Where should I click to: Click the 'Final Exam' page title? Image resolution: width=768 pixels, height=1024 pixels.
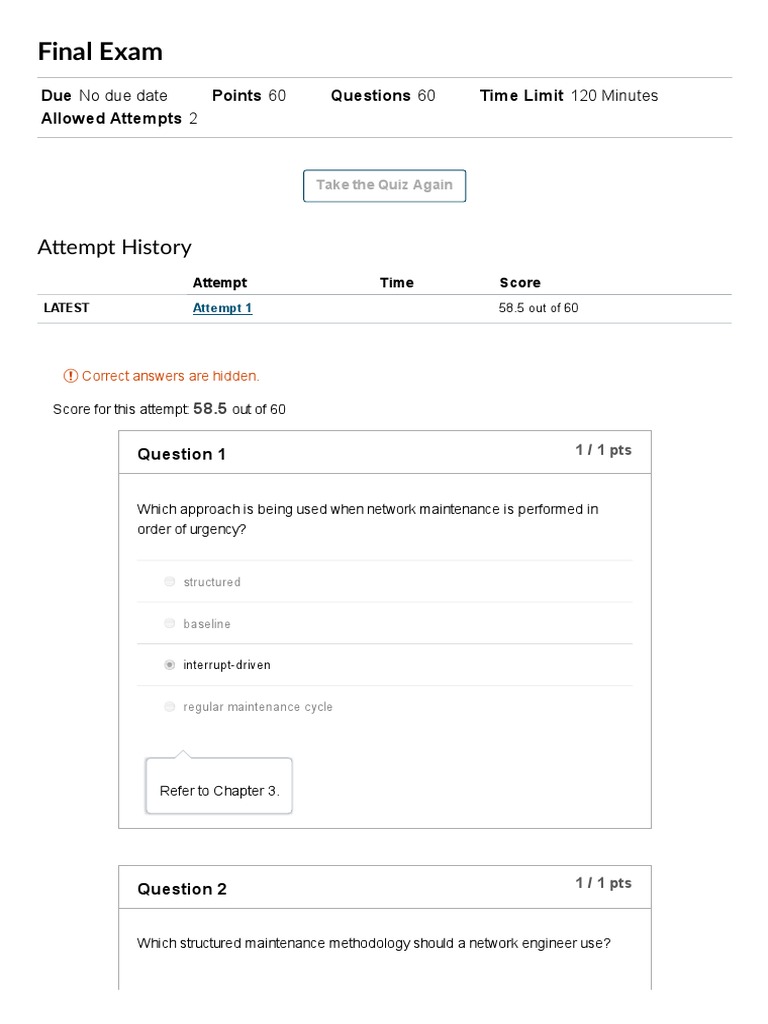[x=100, y=52]
